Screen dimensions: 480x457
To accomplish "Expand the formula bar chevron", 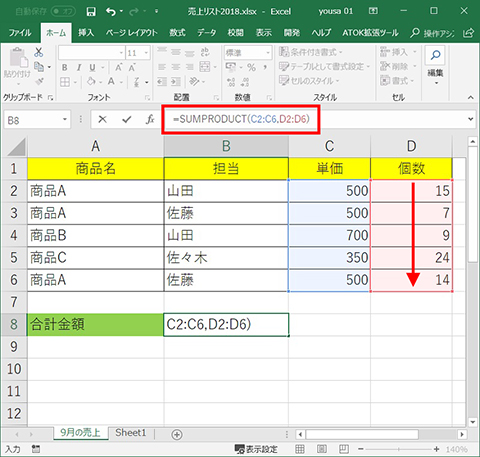I will click(471, 119).
